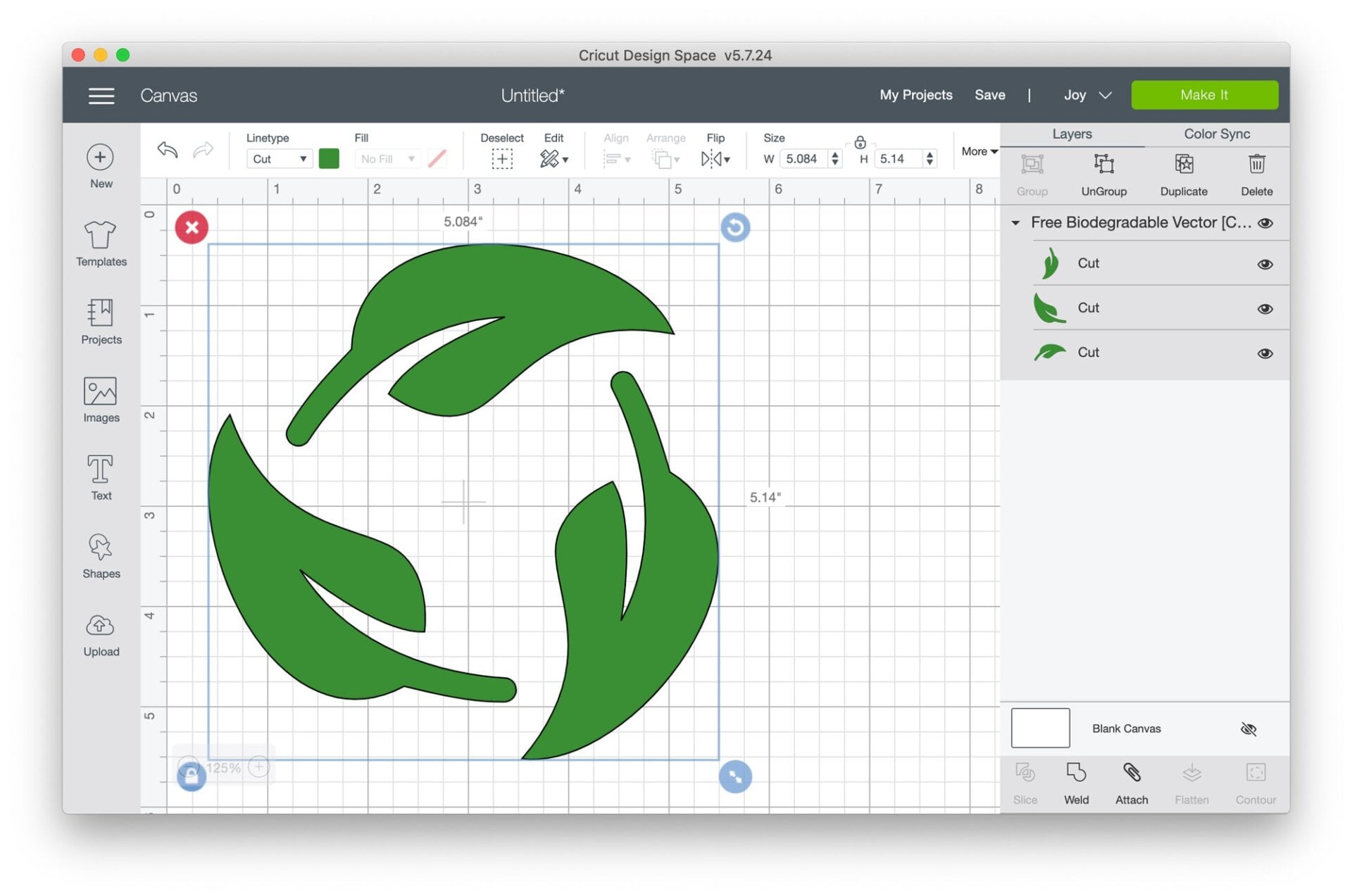Click the size lock aspect ratio toggle
Viewport: 1352px width, 896px height.
click(x=860, y=141)
